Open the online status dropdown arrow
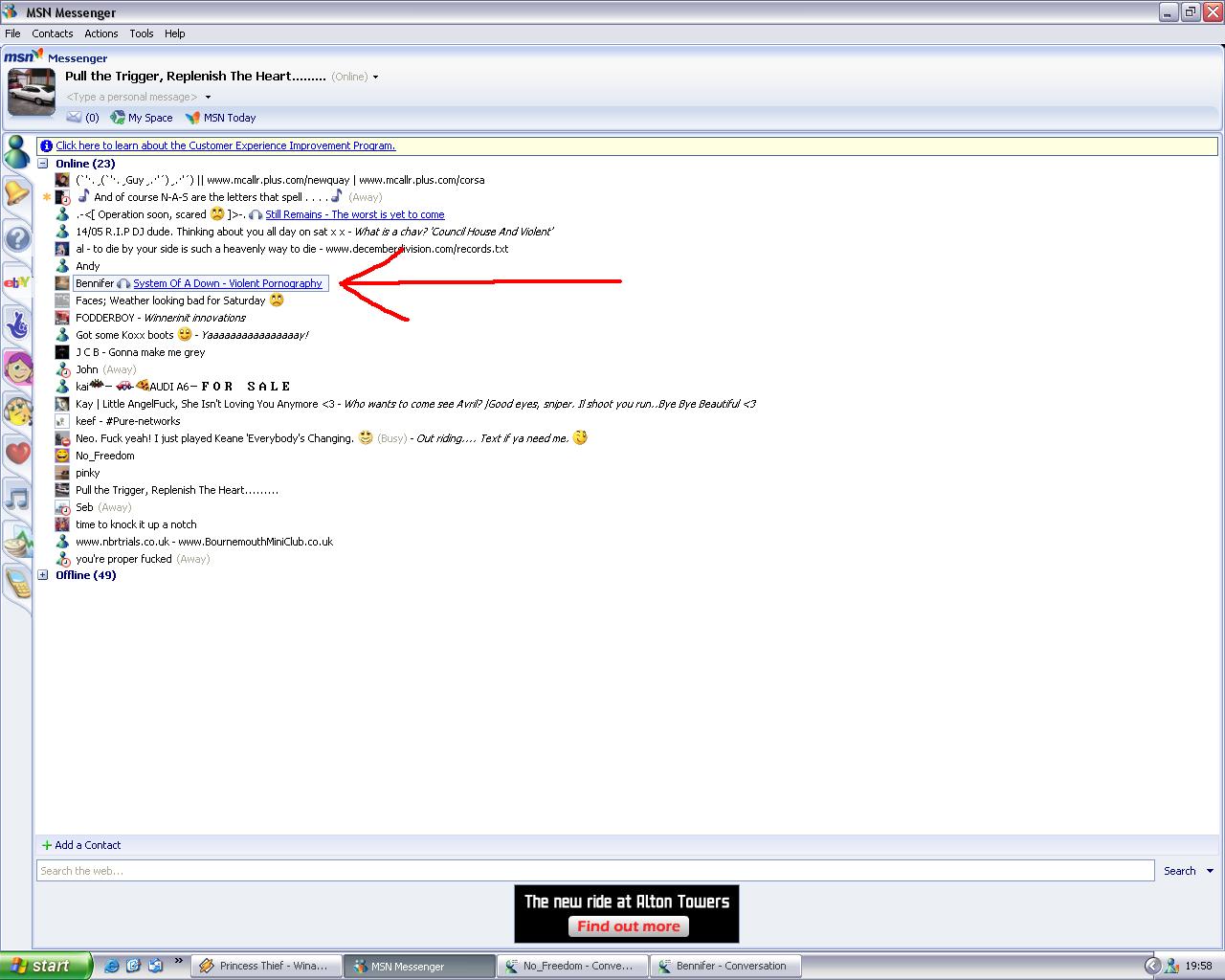Viewport: 1225px width, 980px height. [375, 78]
